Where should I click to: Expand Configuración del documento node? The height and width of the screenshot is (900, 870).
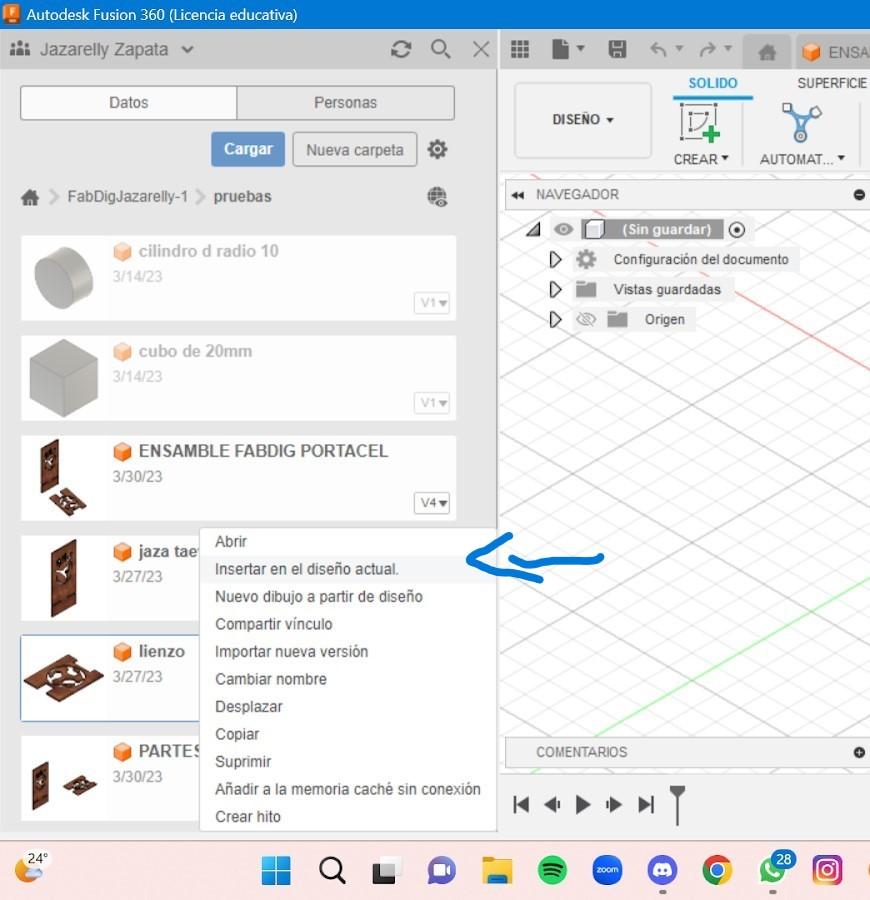point(555,259)
